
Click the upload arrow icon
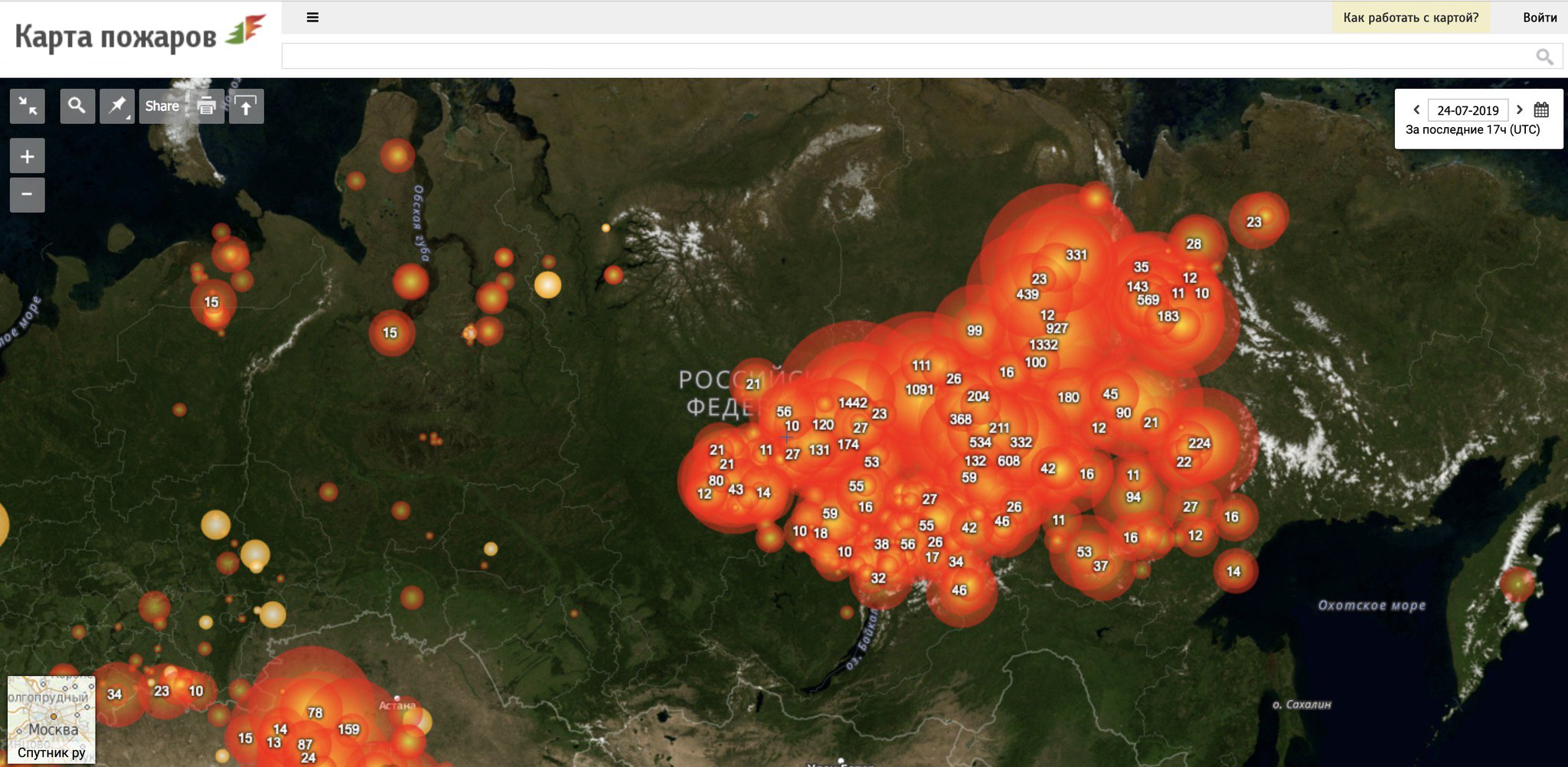(246, 106)
